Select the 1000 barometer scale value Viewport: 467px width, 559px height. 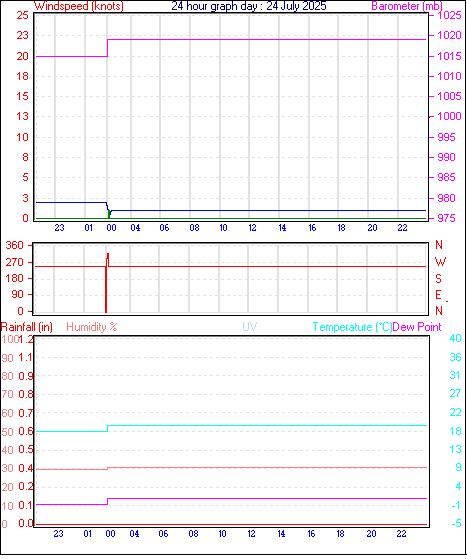(450, 116)
